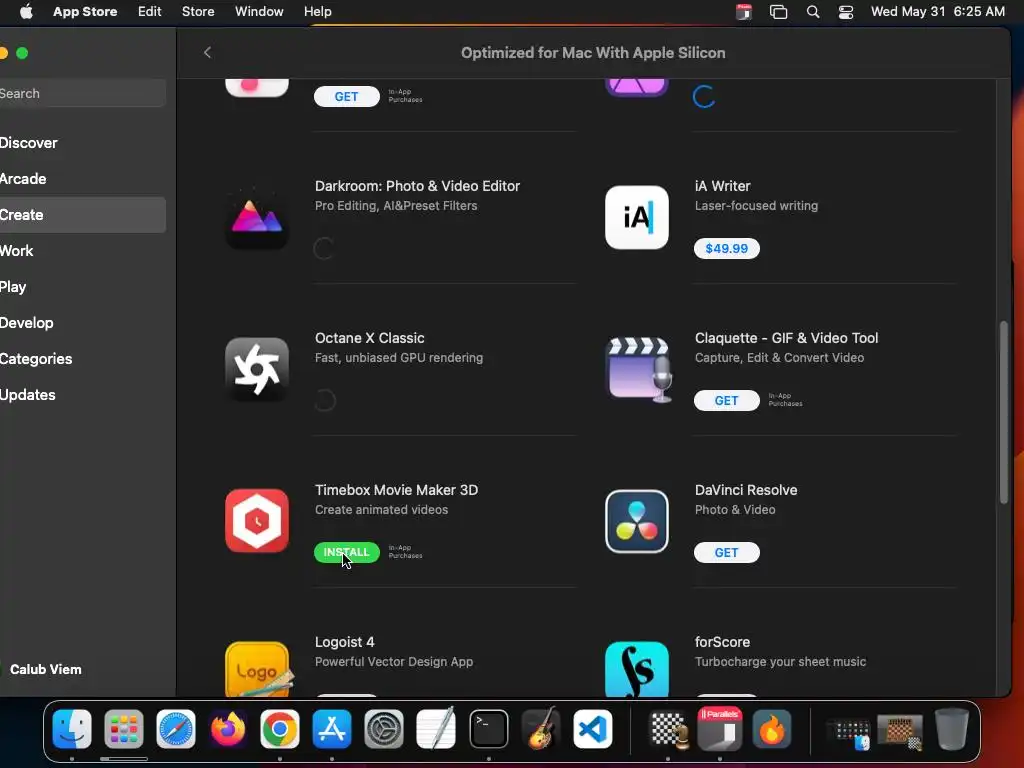Open the Help menu
Viewport: 1024px width, 768px height.
317,12
